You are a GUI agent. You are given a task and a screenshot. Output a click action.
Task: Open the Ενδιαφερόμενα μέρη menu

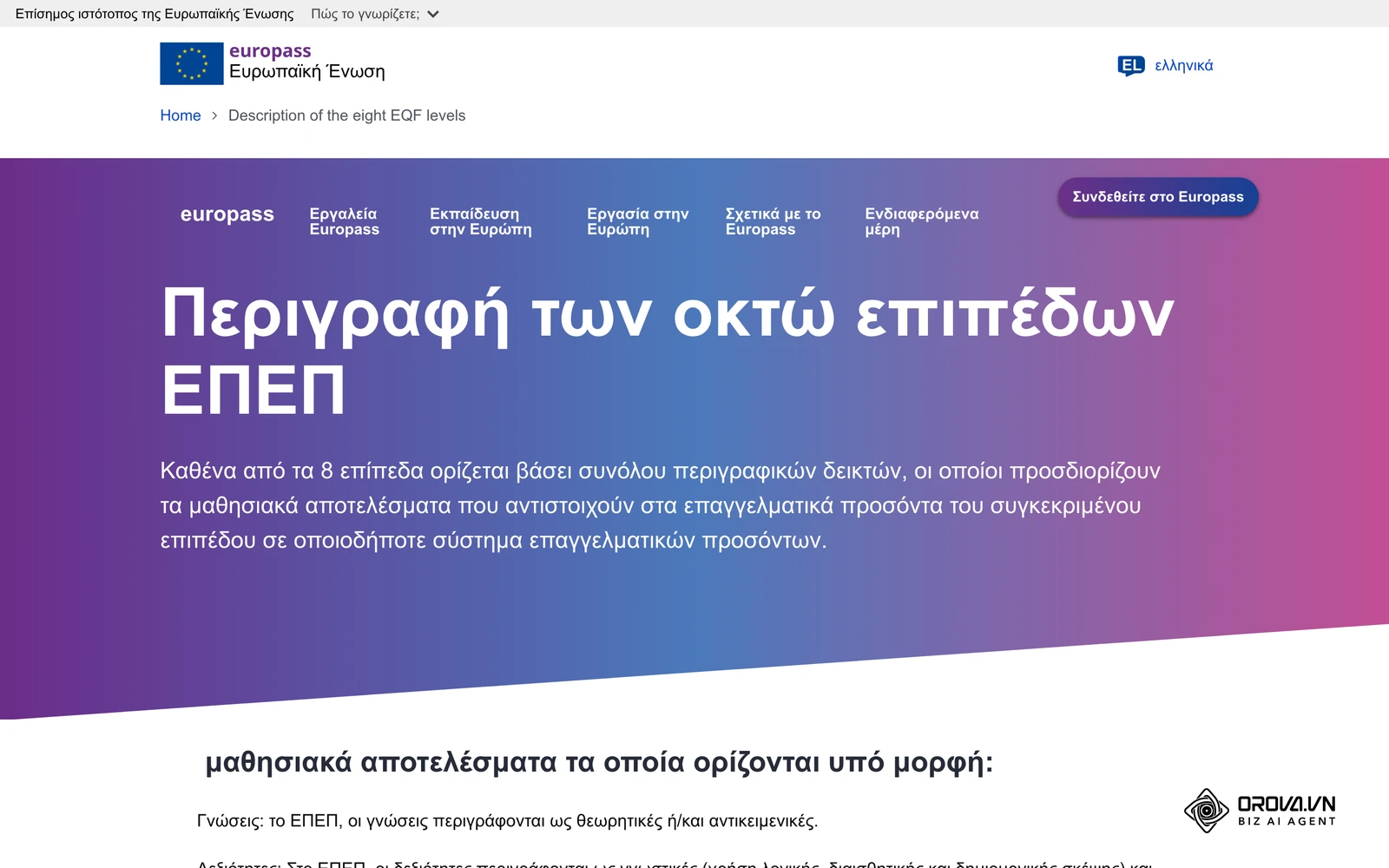(x=922, y=221)
